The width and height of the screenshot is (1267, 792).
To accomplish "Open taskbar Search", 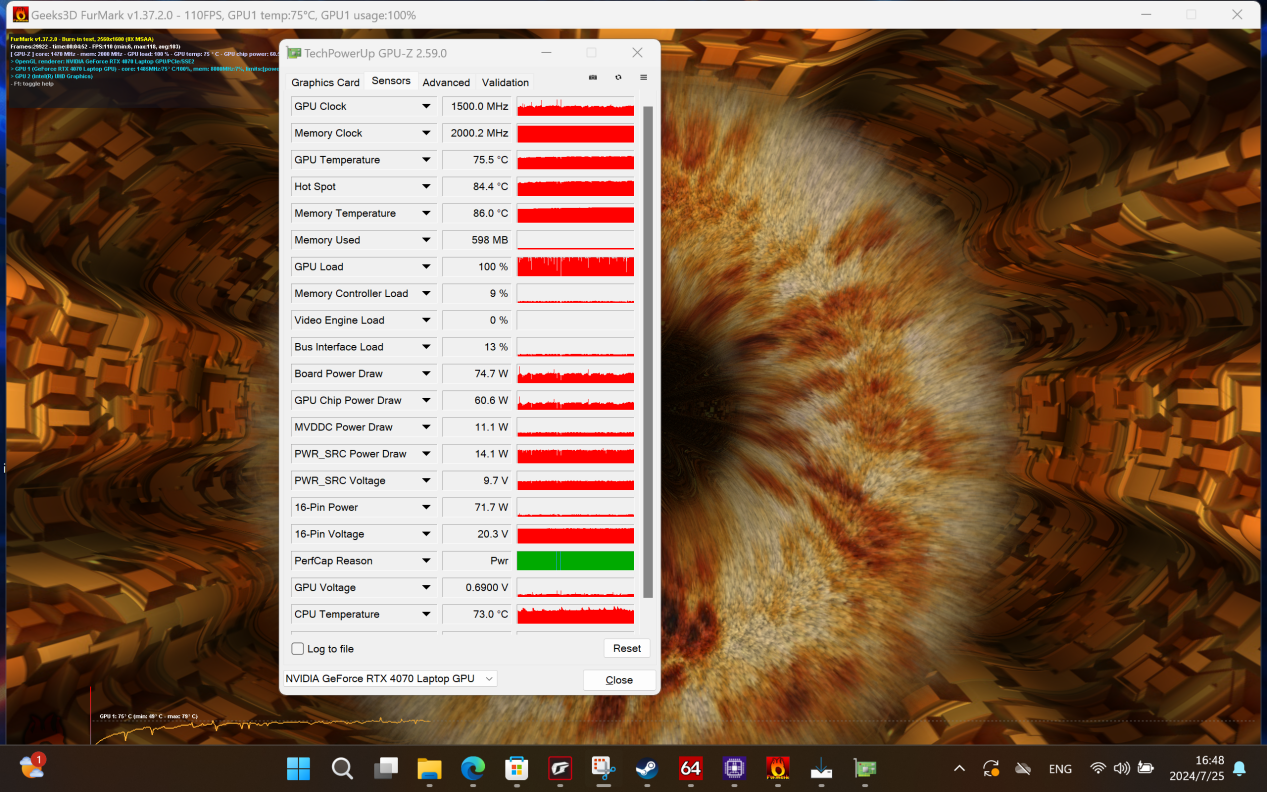I will (342, 768).
